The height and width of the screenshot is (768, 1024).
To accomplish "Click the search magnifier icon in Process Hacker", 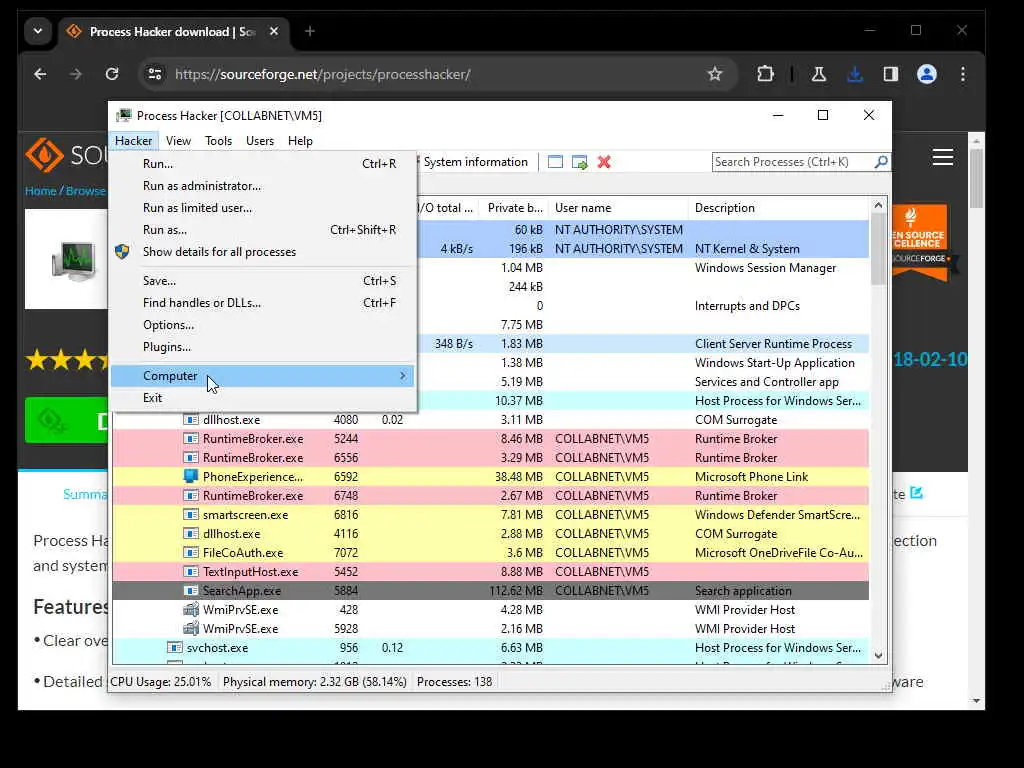I will click(881, 161).
